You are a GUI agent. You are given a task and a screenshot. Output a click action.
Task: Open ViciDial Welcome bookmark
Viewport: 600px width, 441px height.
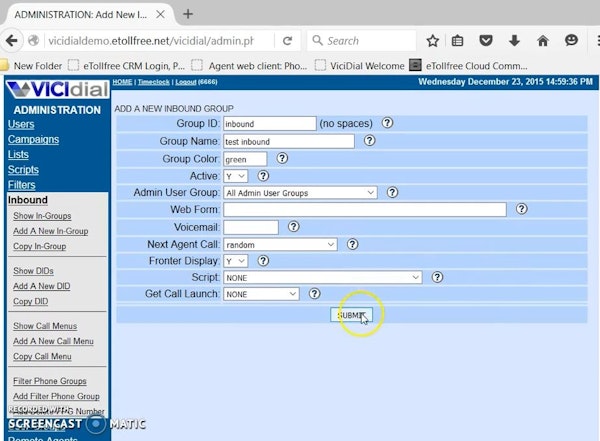(x=360, y=66)
